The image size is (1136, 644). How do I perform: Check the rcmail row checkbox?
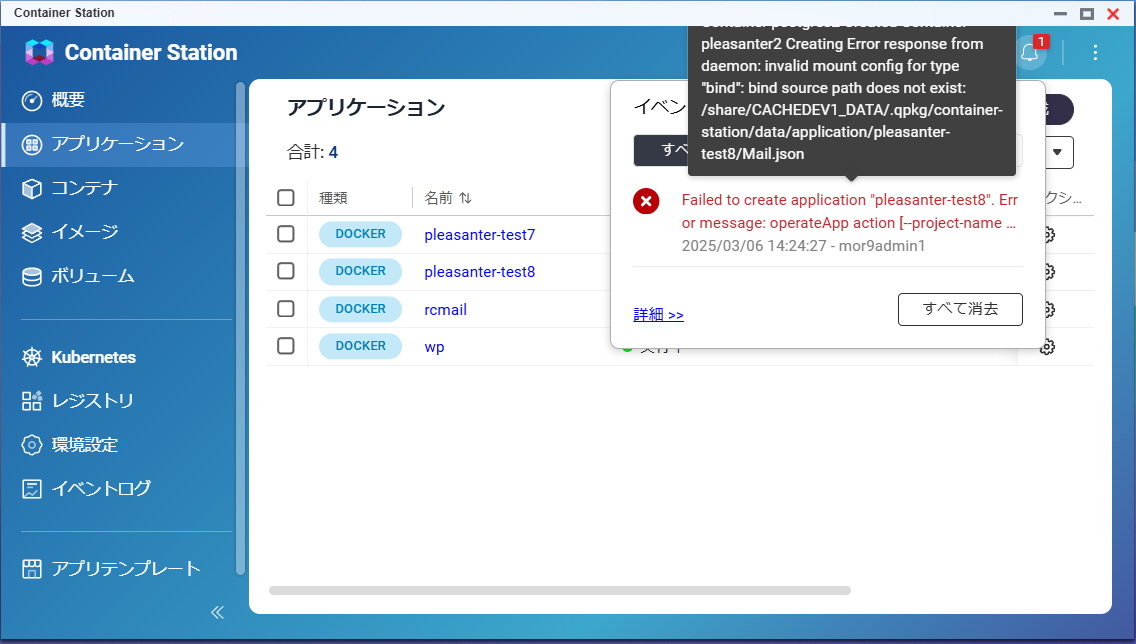click(285, 309)
